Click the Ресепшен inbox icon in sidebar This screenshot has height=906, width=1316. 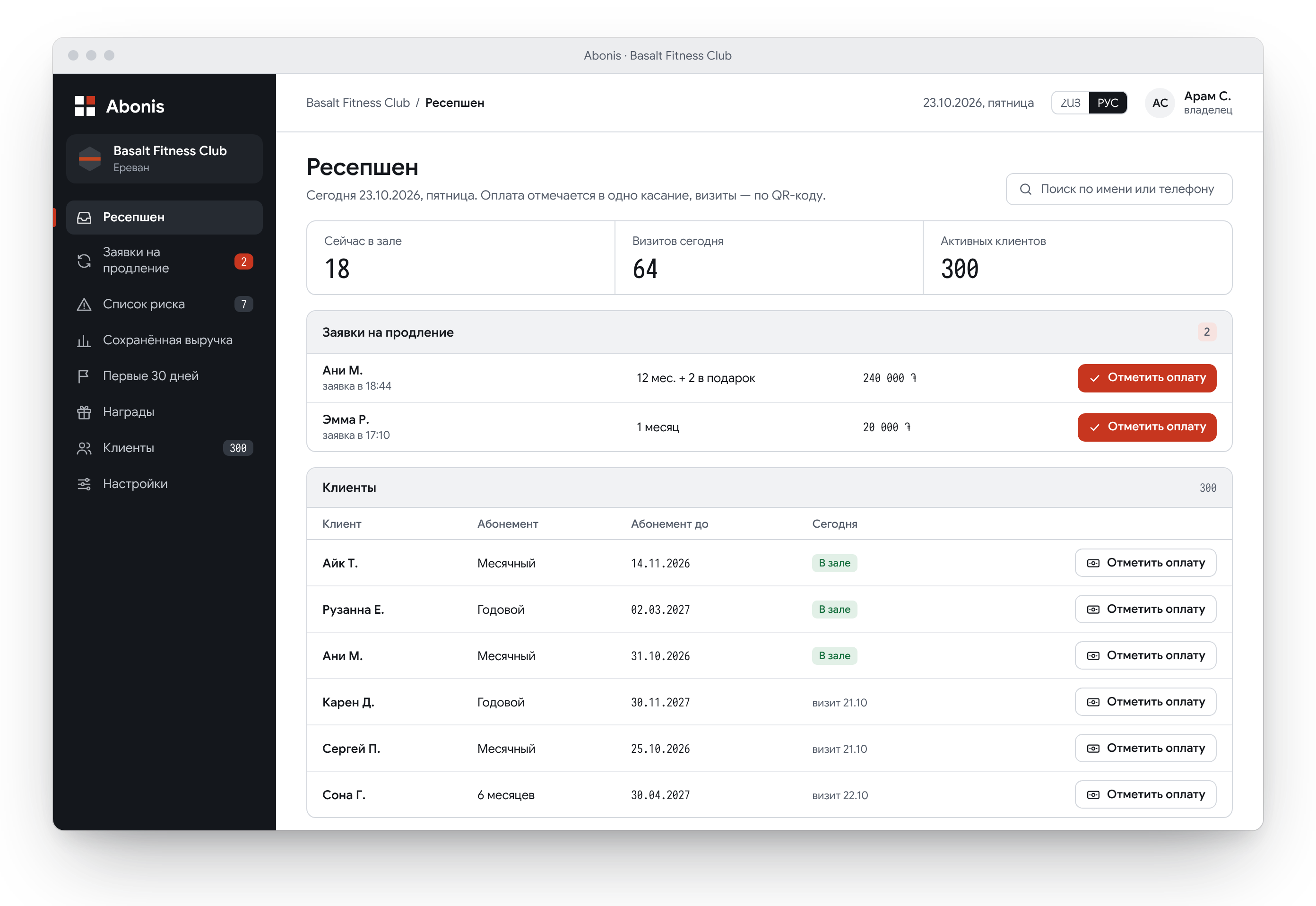pos(84,218)
